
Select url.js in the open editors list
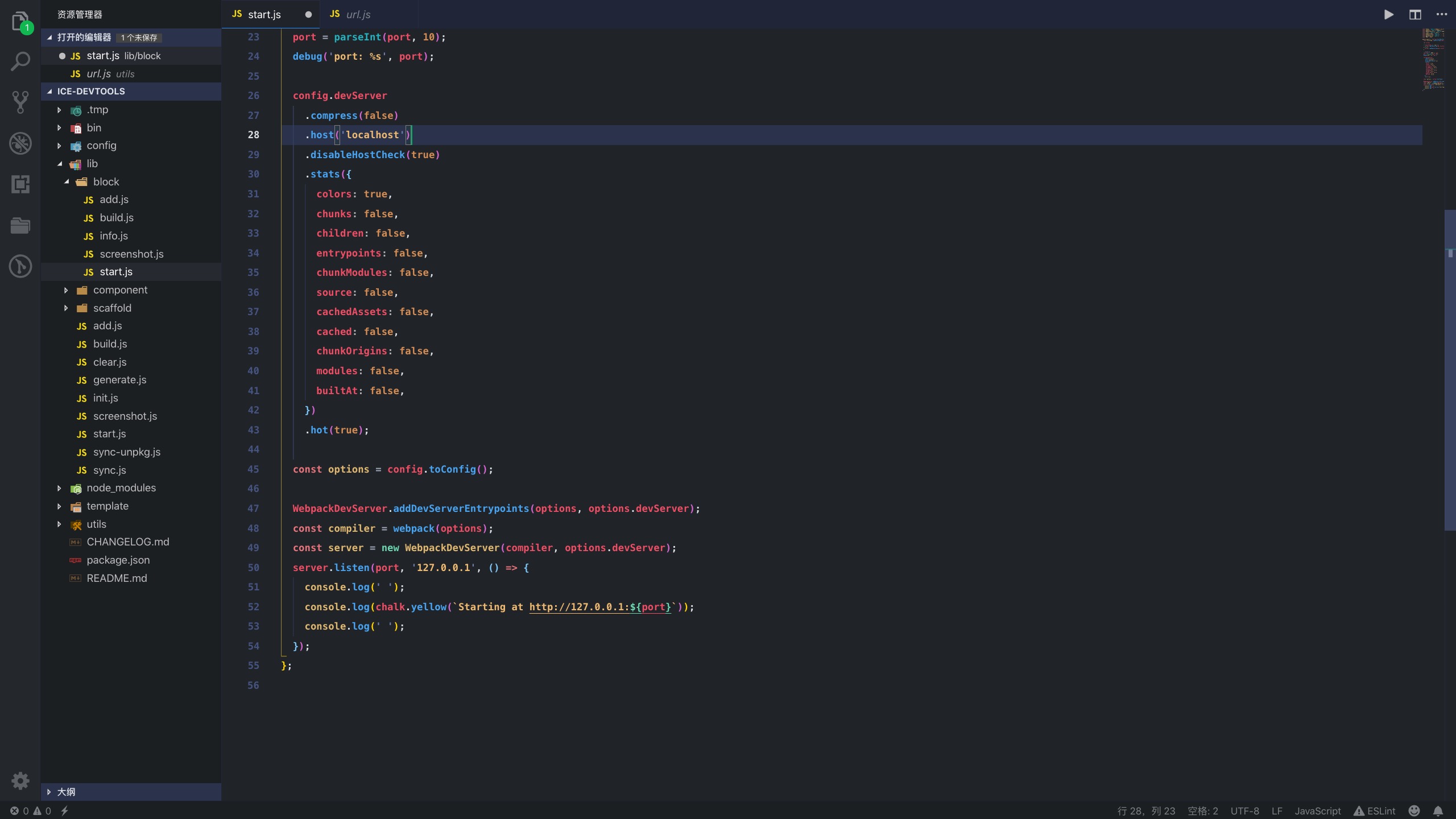131,74
